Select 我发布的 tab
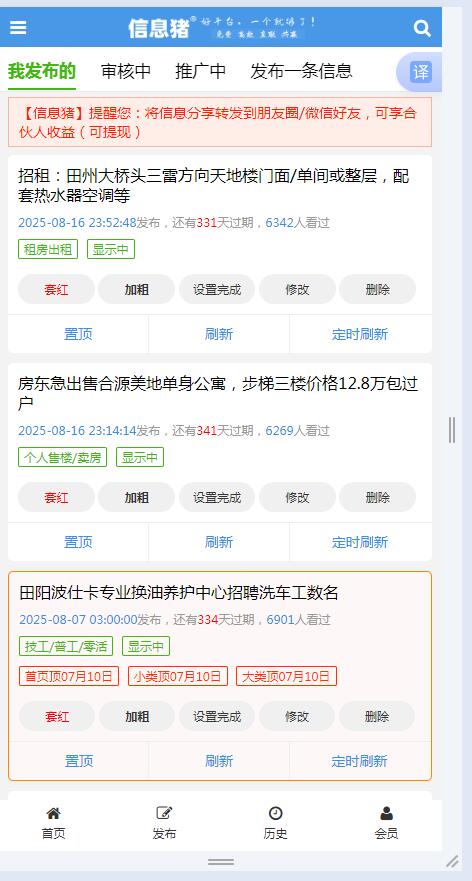The width and height of the screenshot is (472, 881). pyautogui.click(x=42, y=71)
